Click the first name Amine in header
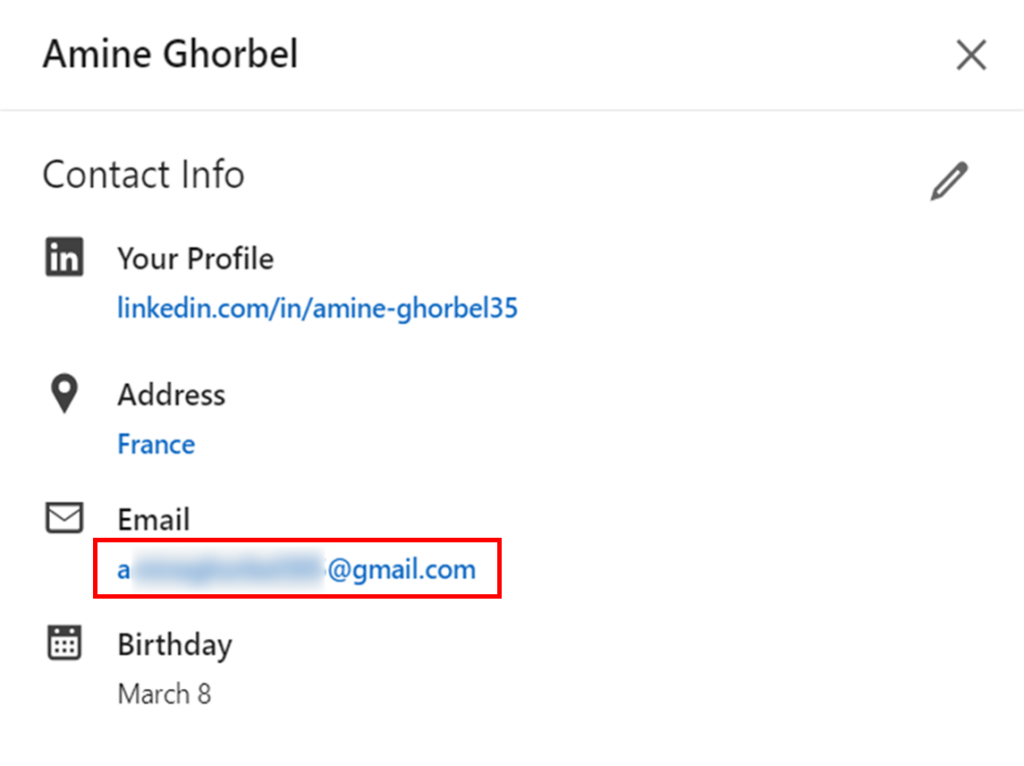The image size is (1024, 766). tap(96, 54)
